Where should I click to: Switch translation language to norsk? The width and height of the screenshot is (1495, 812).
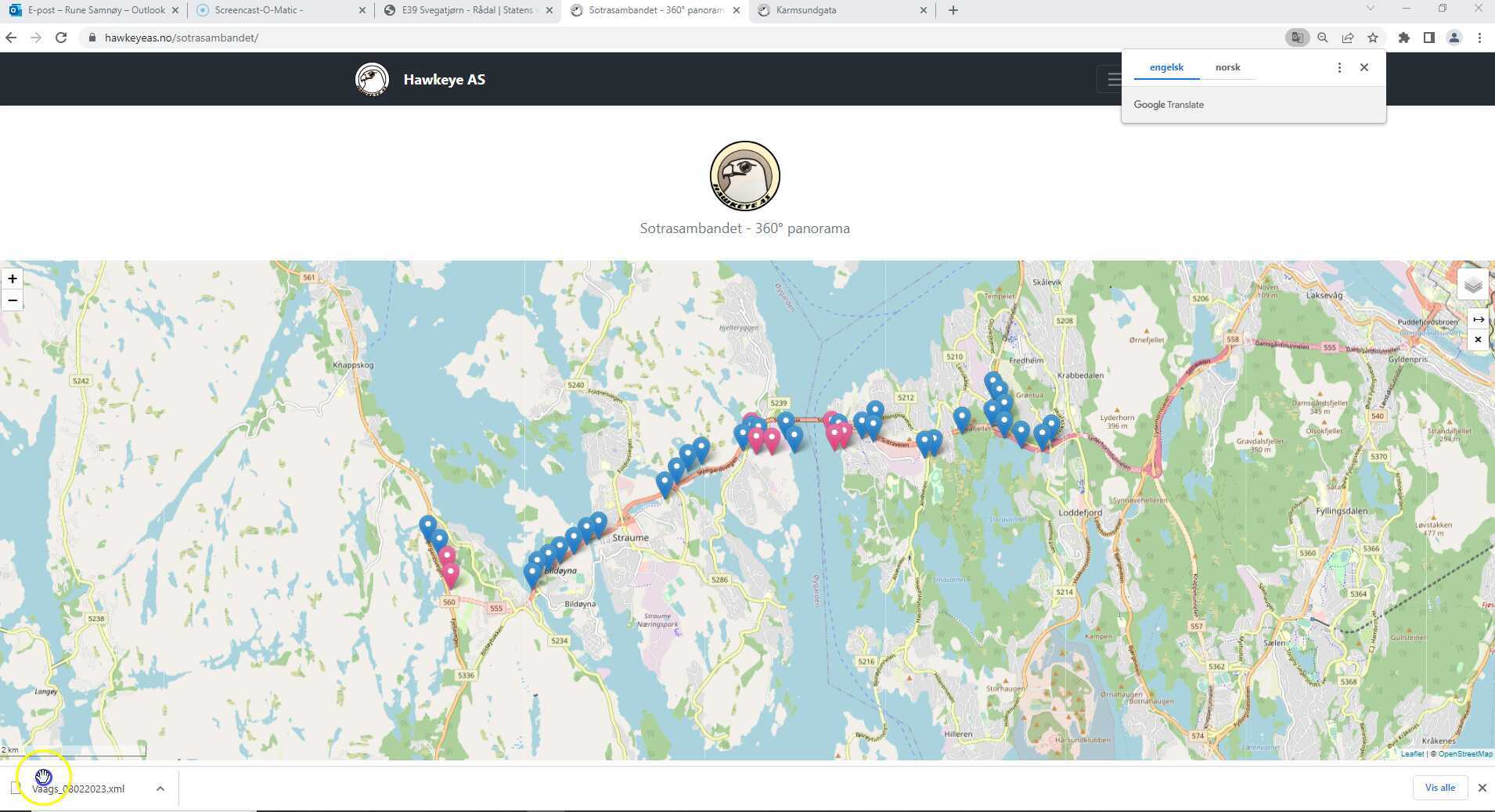point(1227,67)
